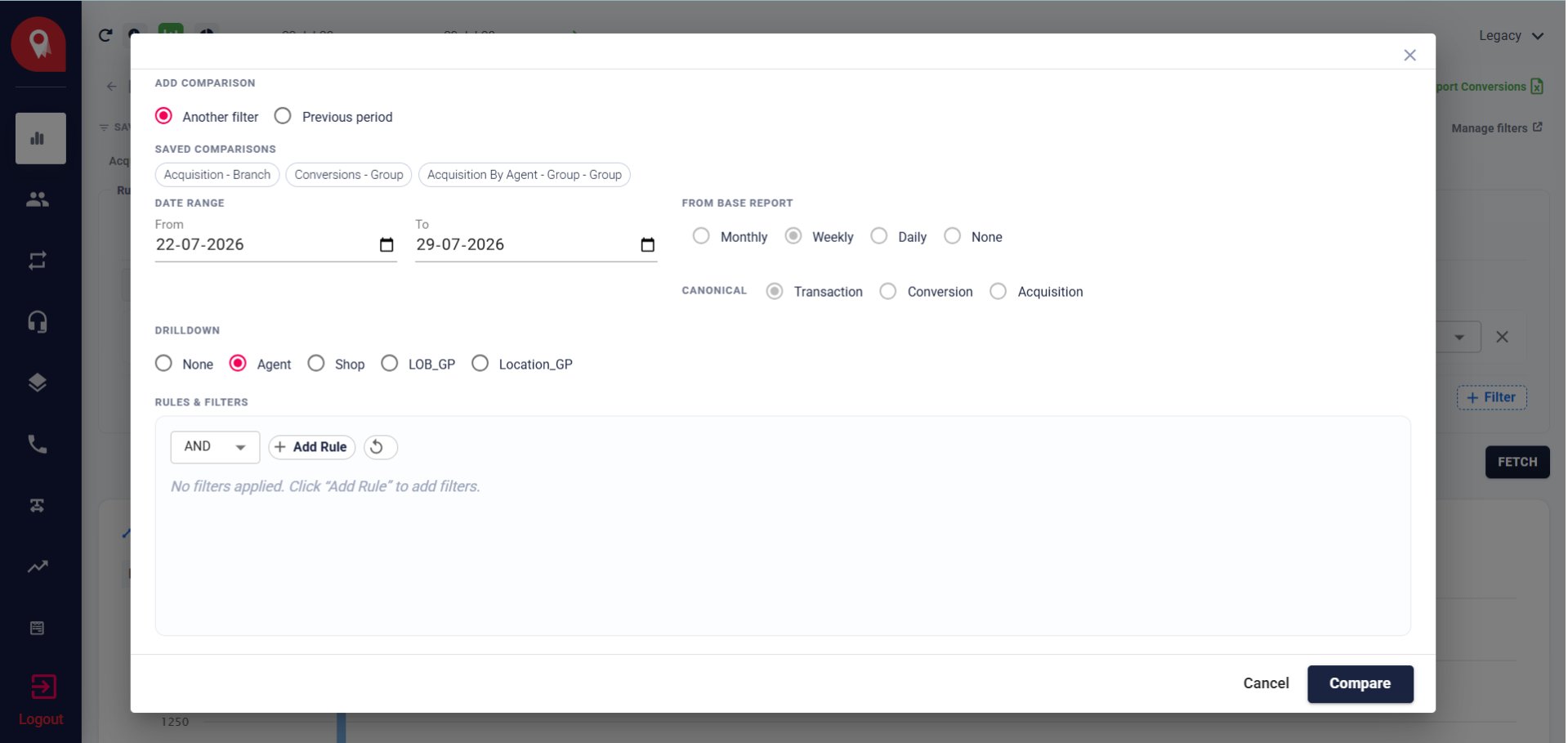Image resolution: width=1568 pixels, height=743 pixels.
Task: Click the + Filter button in background
Action: (1492, 397)
